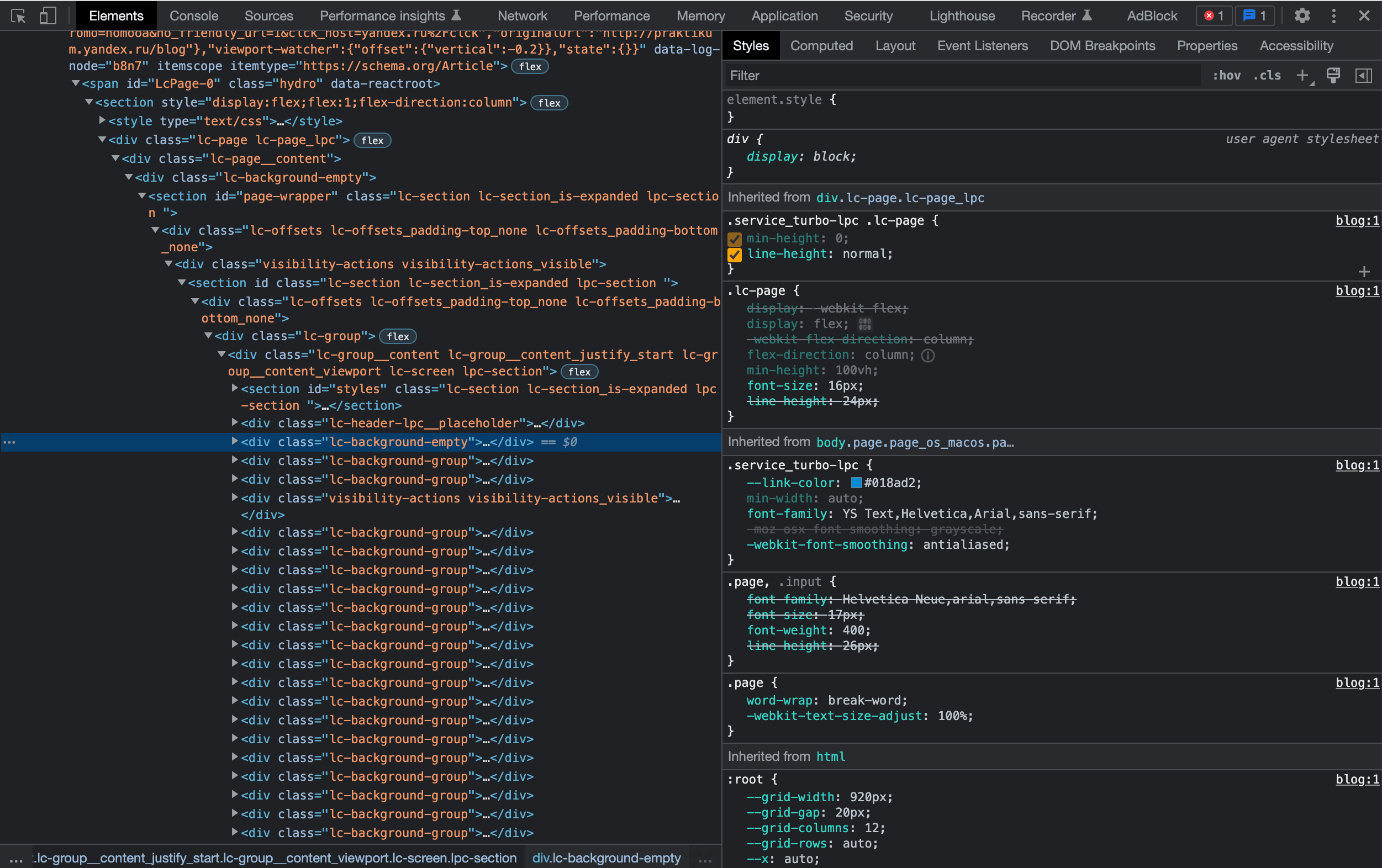Toggle the :hov element state button
The width and height of the screenshot is (1382, 868).
tap(1226, 75)
